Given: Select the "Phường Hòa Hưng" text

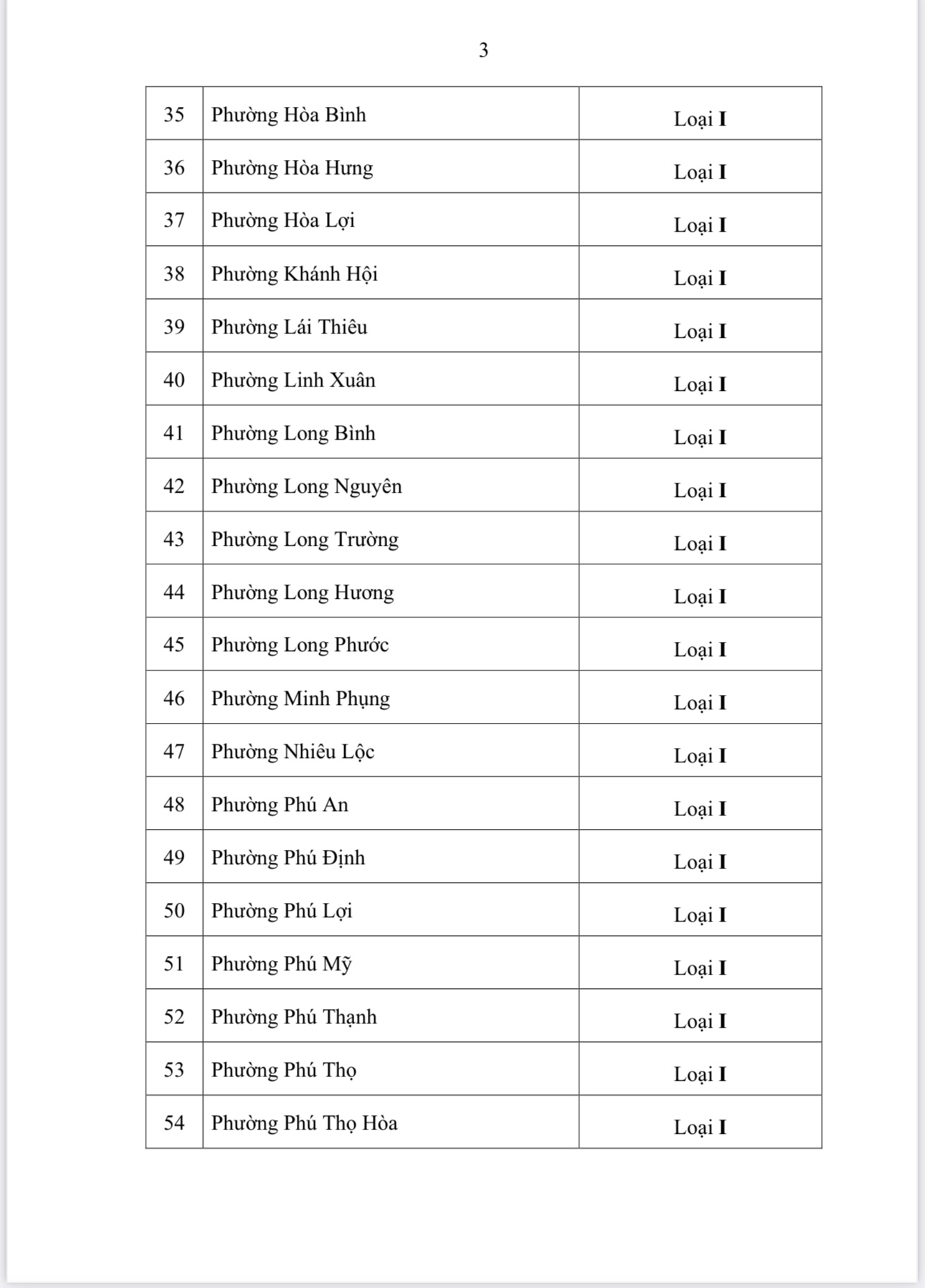Looking at the screenshot, I should pyautogui.click(x=292, y=168).
